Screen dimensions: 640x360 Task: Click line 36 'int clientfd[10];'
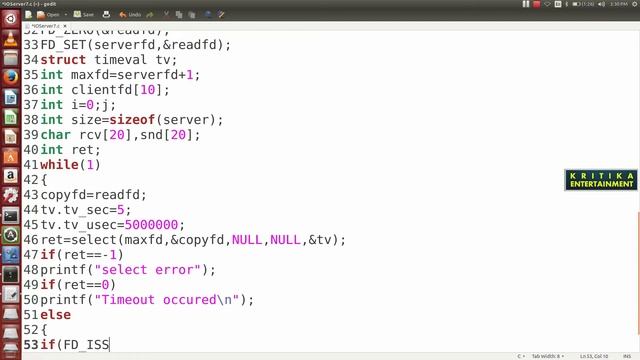point(104,90)
